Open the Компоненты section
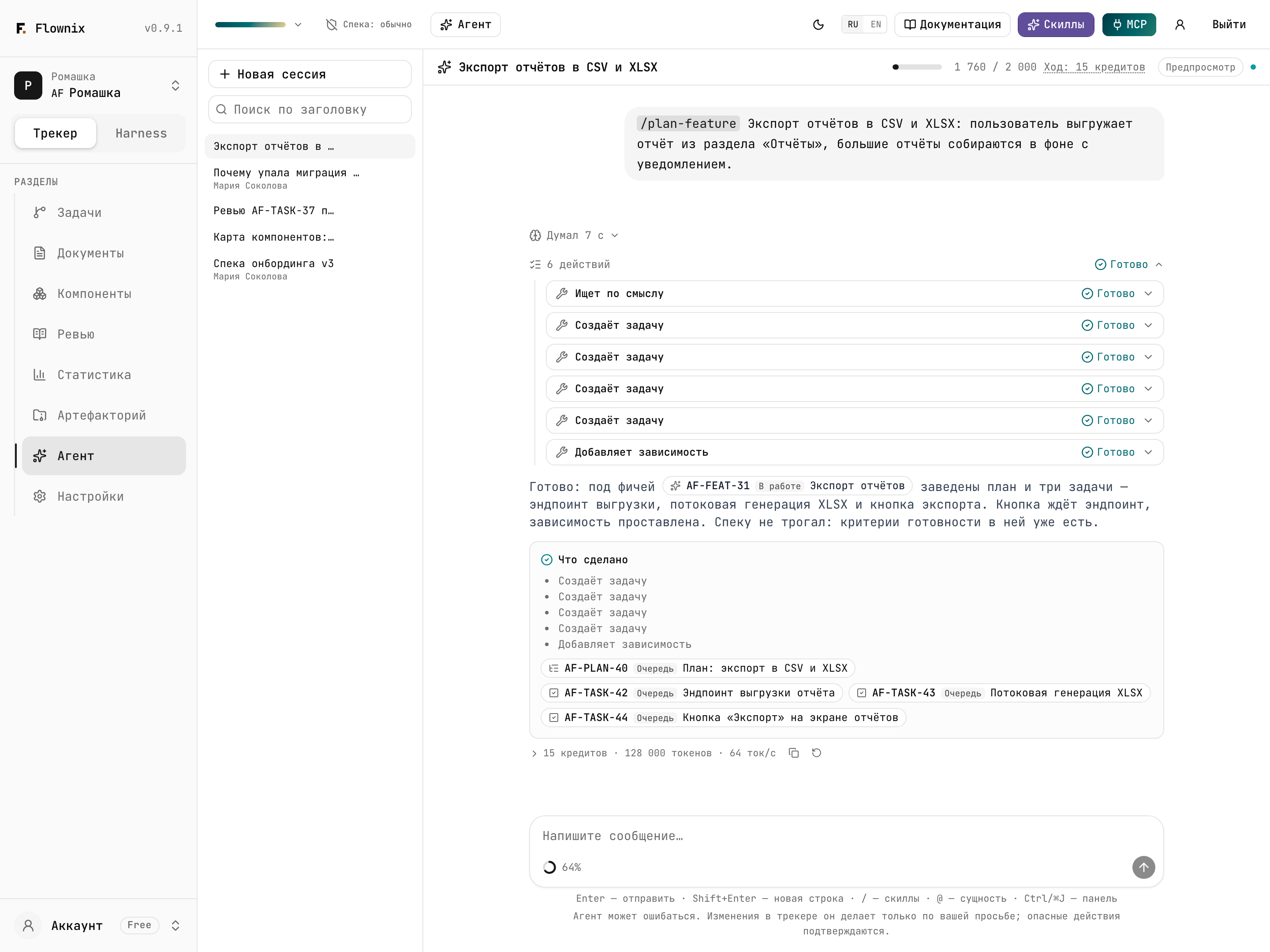This screenshot has width=1270, height=952. (104, 294)
